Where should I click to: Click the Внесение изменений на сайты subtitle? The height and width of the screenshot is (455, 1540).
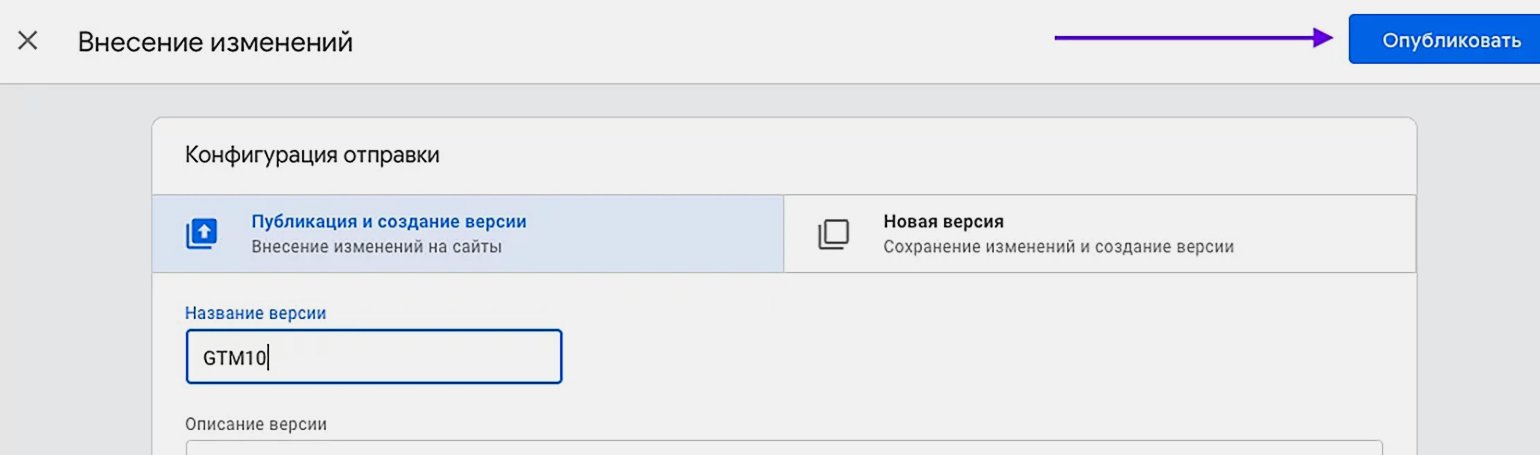pyautogui.click(x=376, y=246)
